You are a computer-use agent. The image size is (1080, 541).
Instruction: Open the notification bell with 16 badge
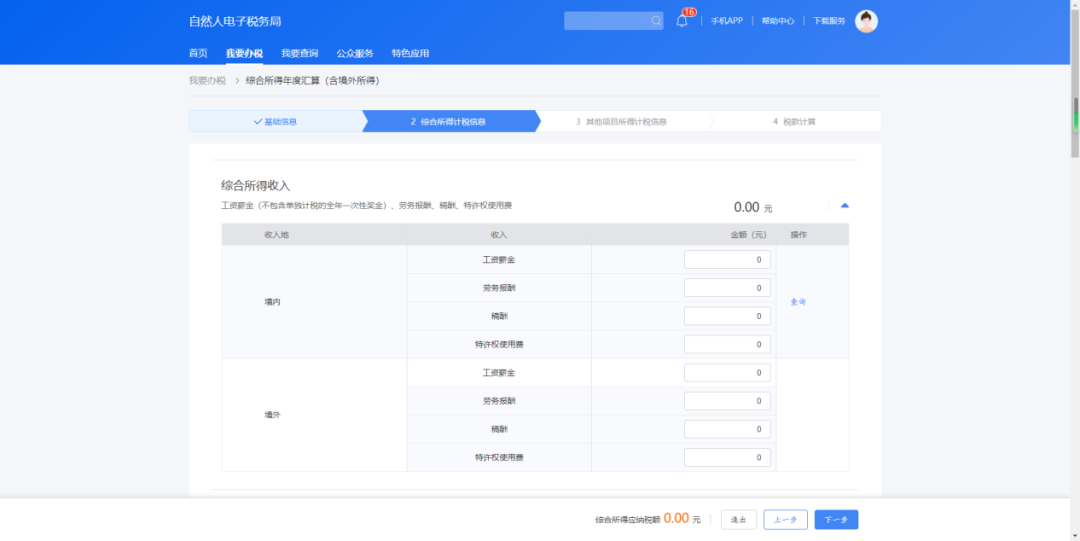(x=682, y=20)
